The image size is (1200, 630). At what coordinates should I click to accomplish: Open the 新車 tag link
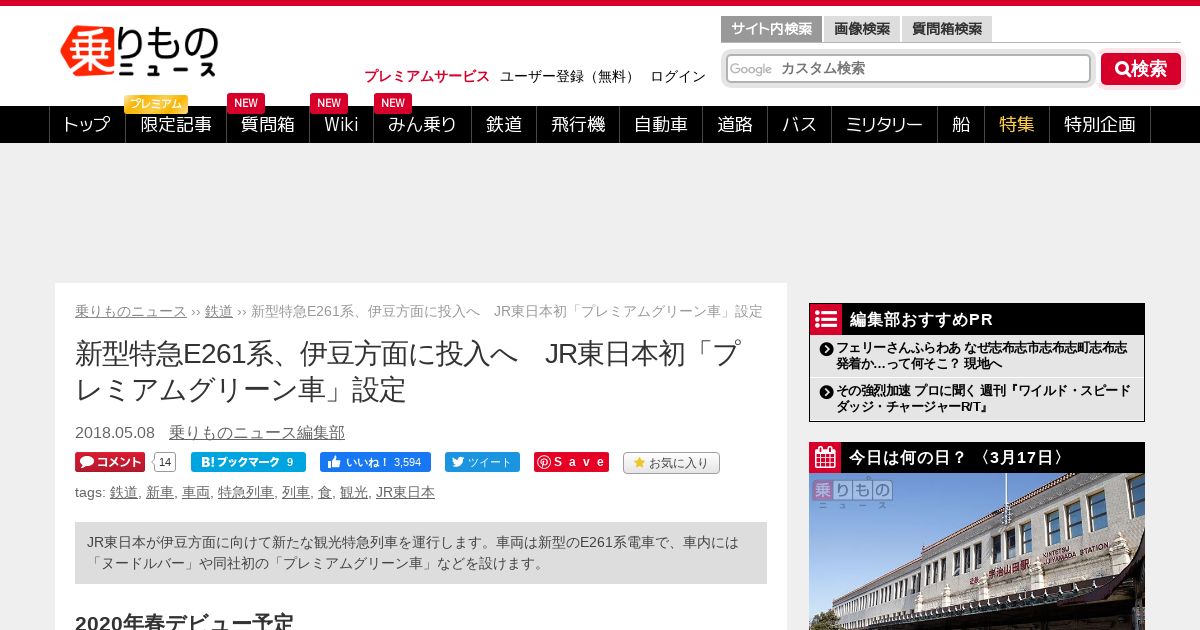point(160,492)
